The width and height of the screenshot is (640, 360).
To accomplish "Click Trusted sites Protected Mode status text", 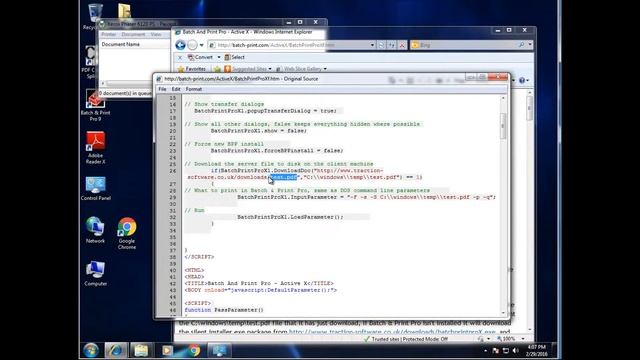I will [409, 339].
